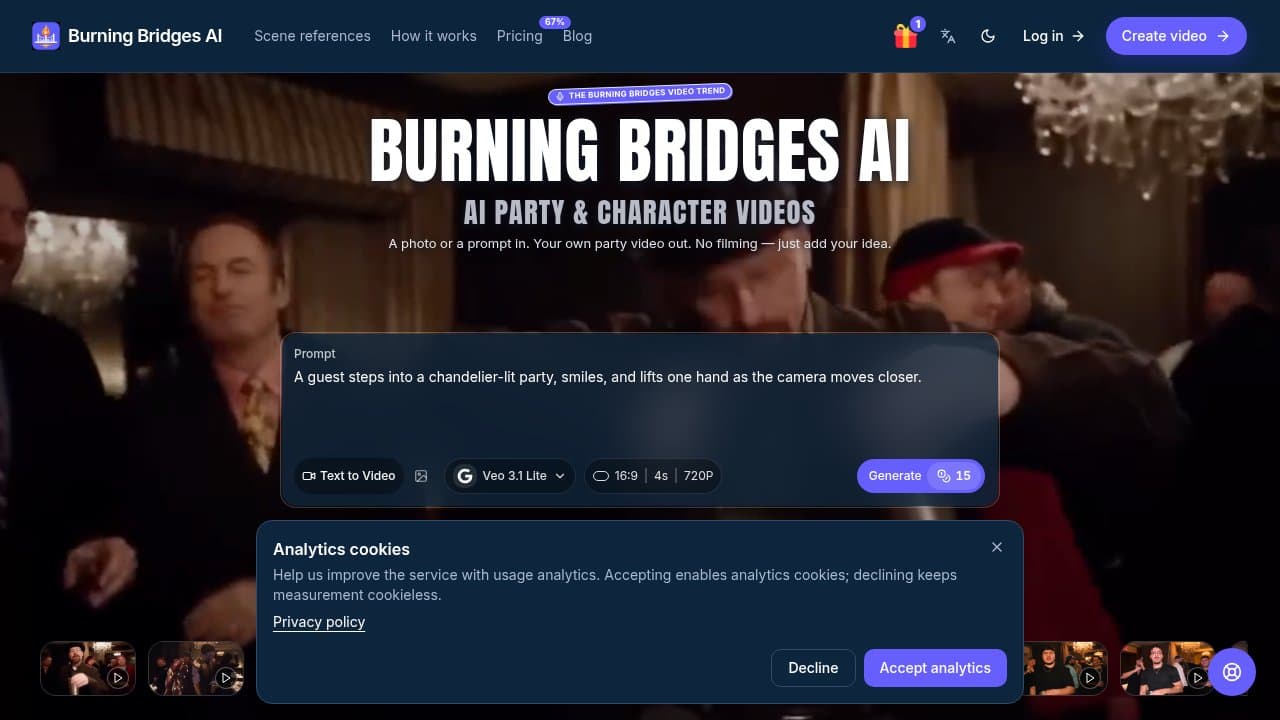Open the help lifebuoy chat button

click(x=1232, y=672)
